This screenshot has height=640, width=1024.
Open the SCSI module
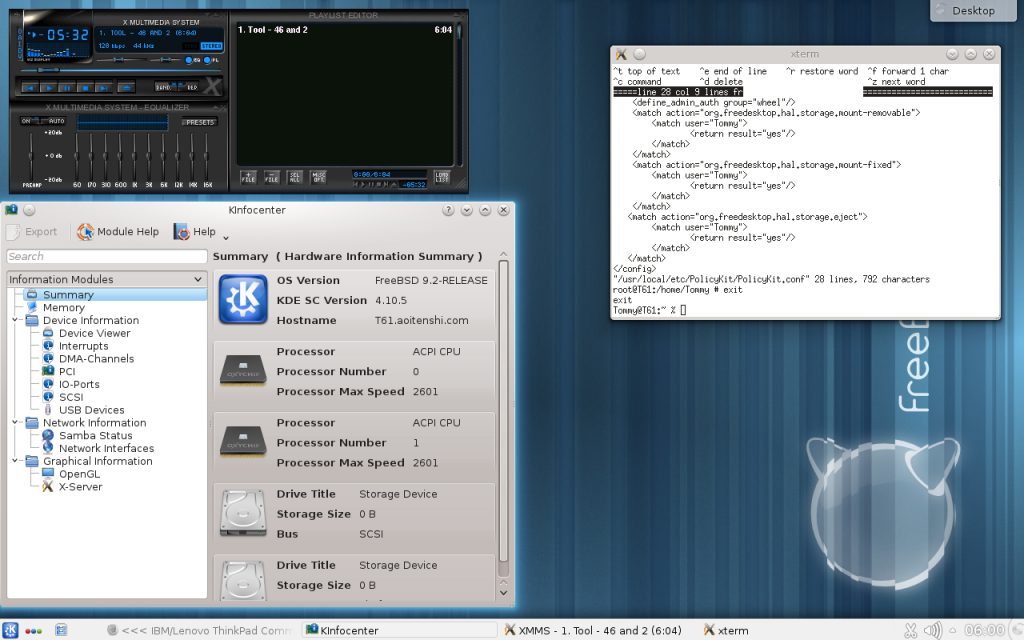pos(71,397)
